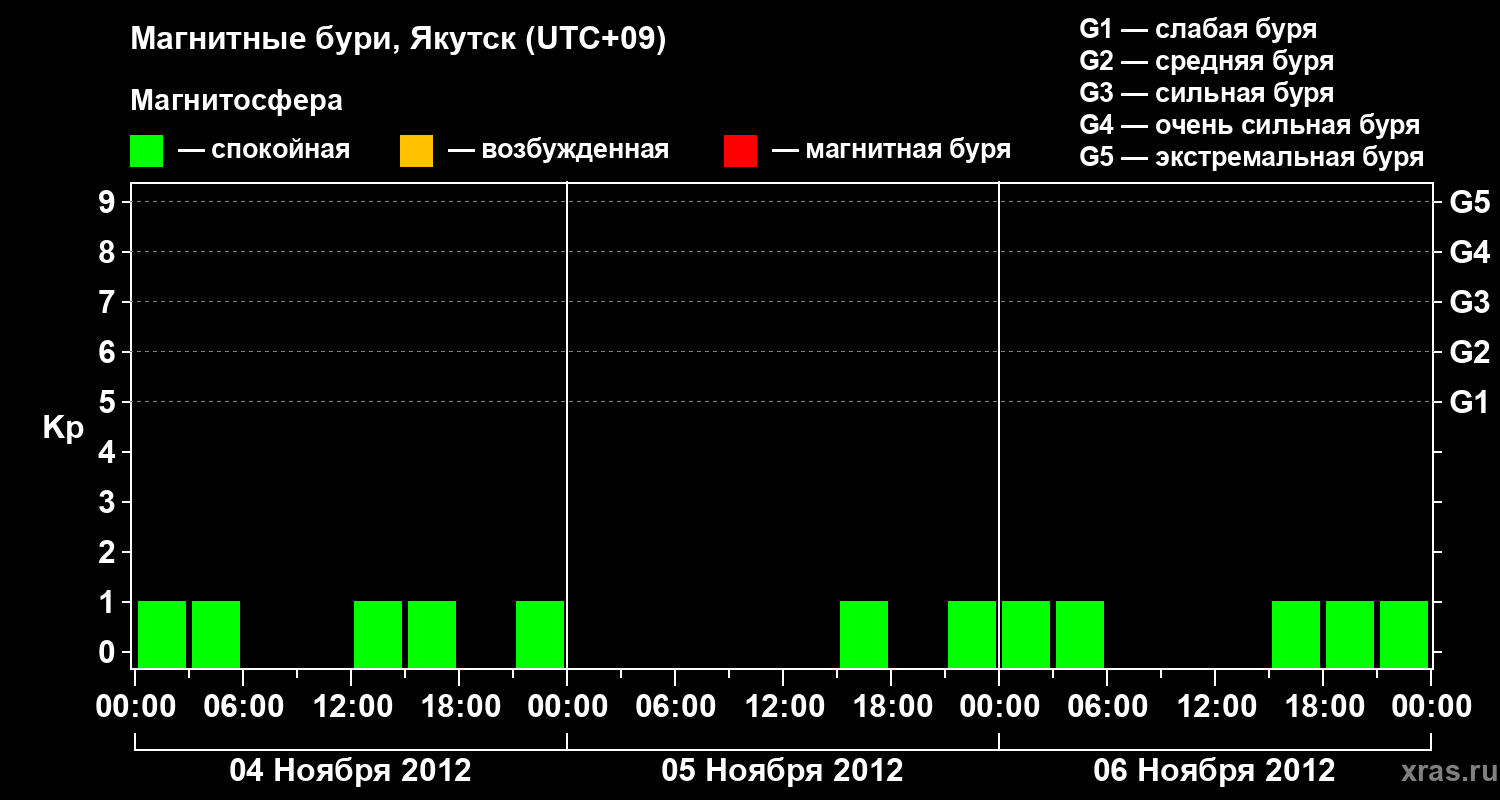Image resolution: width=1500 pixels, height=800 pixels.
Task: Click 'G5 — экстремальная буря' description
Action: pyautogui.click(x=1252, y=157)
